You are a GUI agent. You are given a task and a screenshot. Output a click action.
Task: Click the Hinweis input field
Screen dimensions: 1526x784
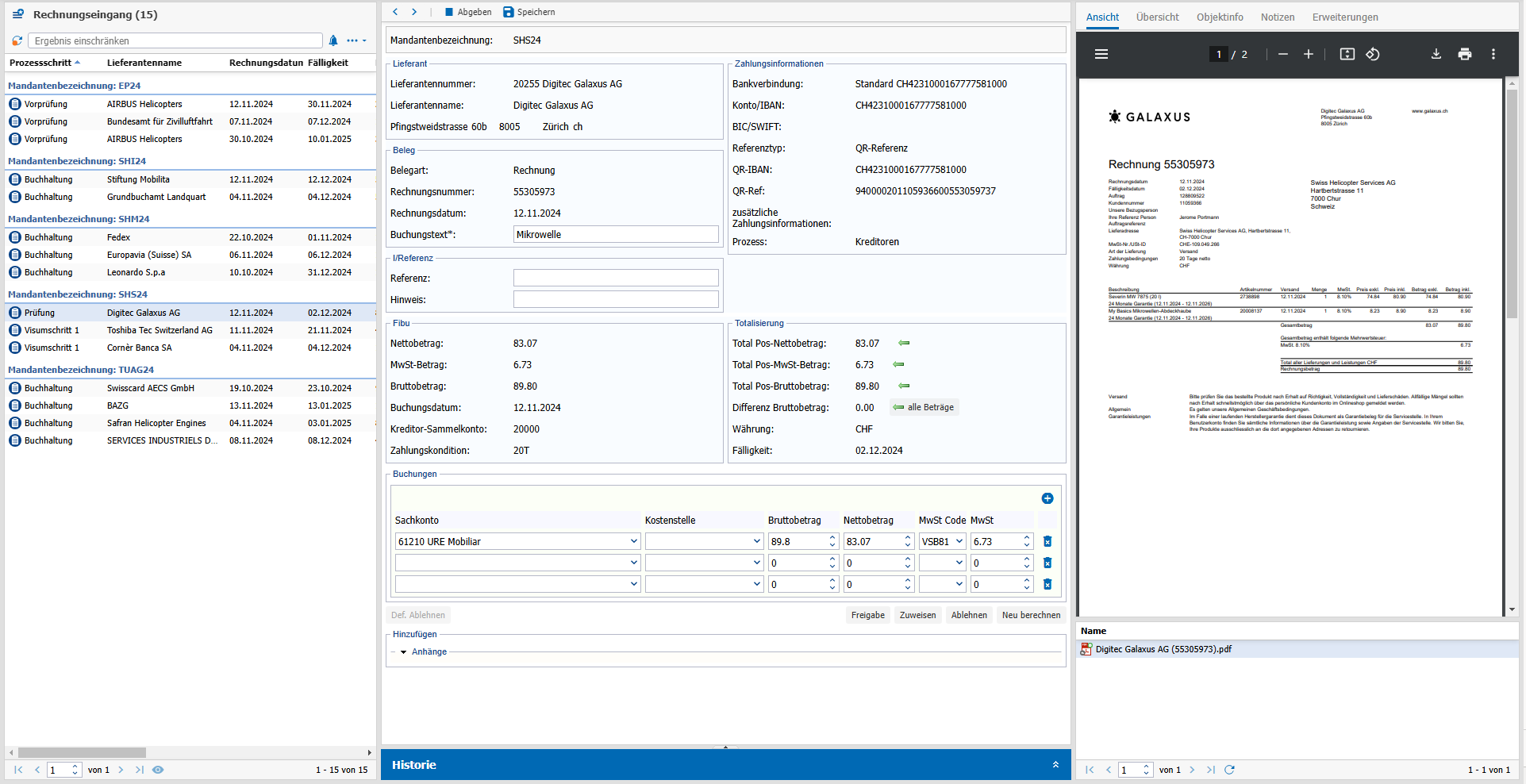point(616,299)
